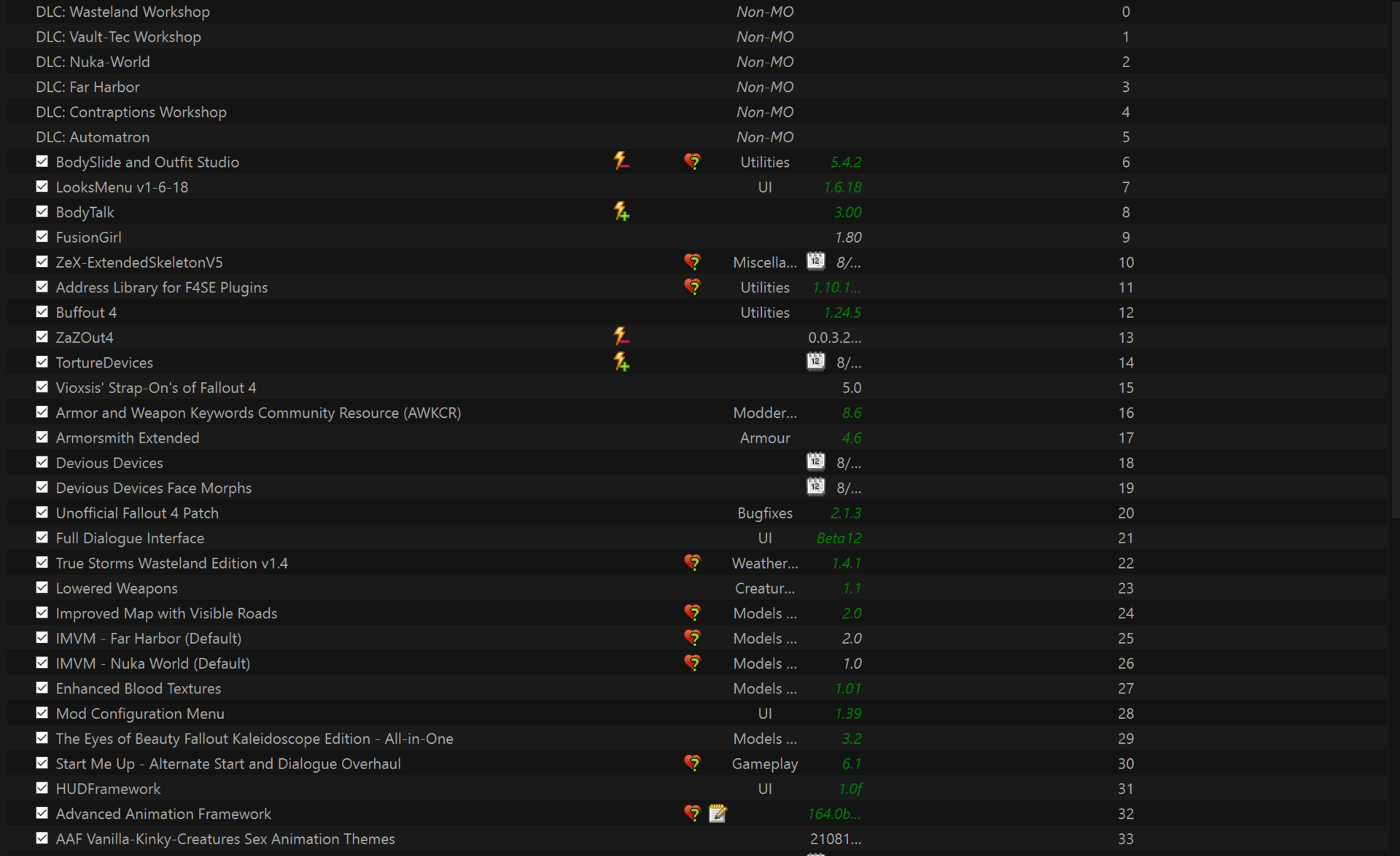Click BodySlide conflict lightning icon
1400x856 pixels.
click(621, 161)
